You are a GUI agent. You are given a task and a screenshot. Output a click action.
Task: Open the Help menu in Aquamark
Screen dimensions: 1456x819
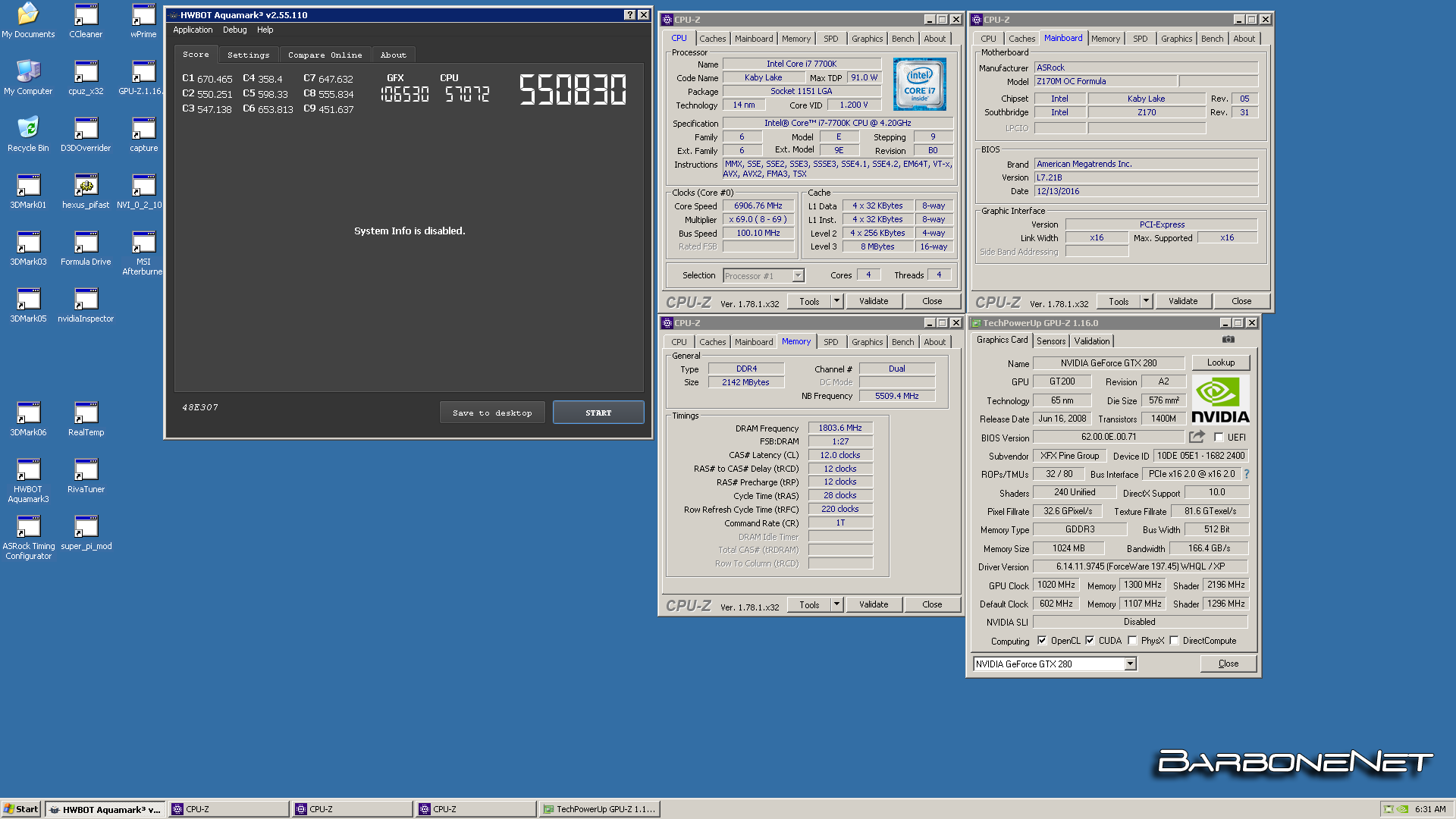[265, 30]
